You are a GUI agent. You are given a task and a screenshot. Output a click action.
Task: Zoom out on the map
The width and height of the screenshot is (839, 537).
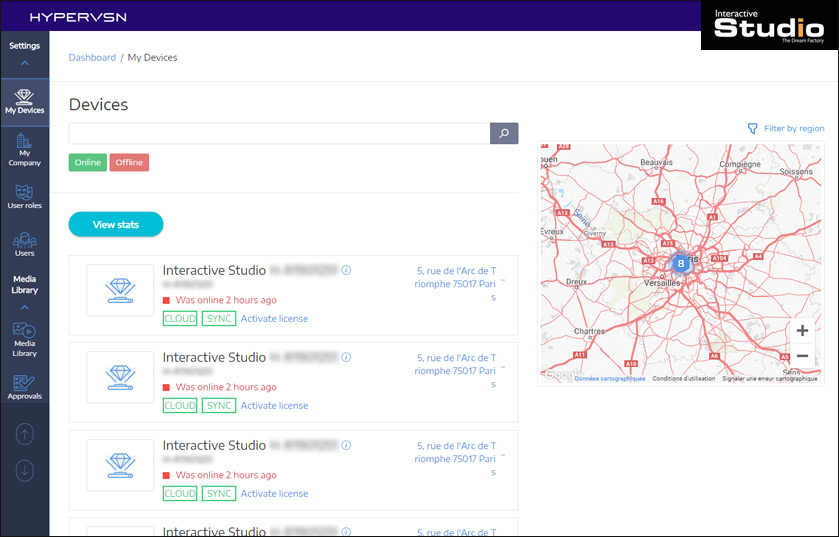click(x=802, y=356)
